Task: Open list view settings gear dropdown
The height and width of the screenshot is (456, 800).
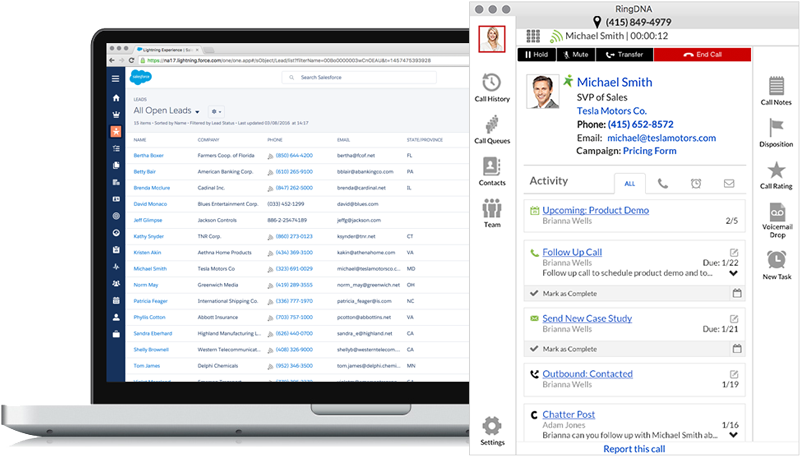Action: point(216,112)
